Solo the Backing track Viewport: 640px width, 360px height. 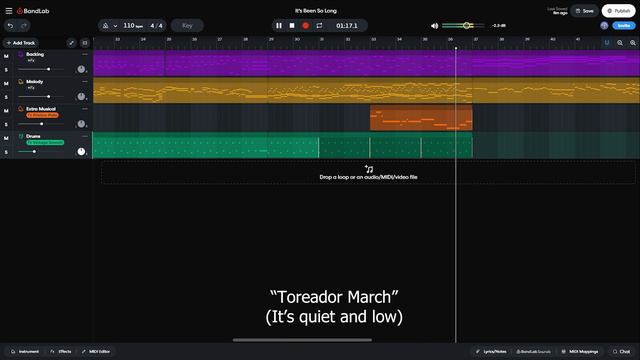pyautogui.click(x=6, y=70)
